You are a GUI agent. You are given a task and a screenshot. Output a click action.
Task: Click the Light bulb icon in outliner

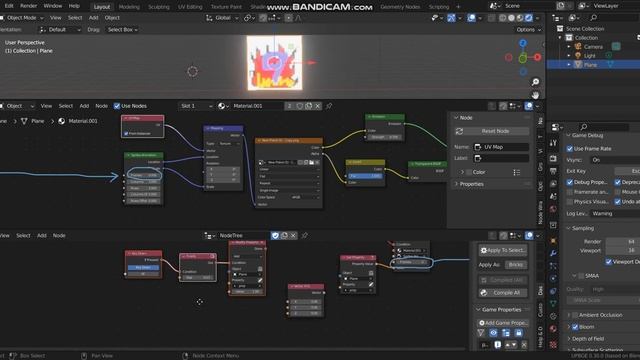(578, 56)
